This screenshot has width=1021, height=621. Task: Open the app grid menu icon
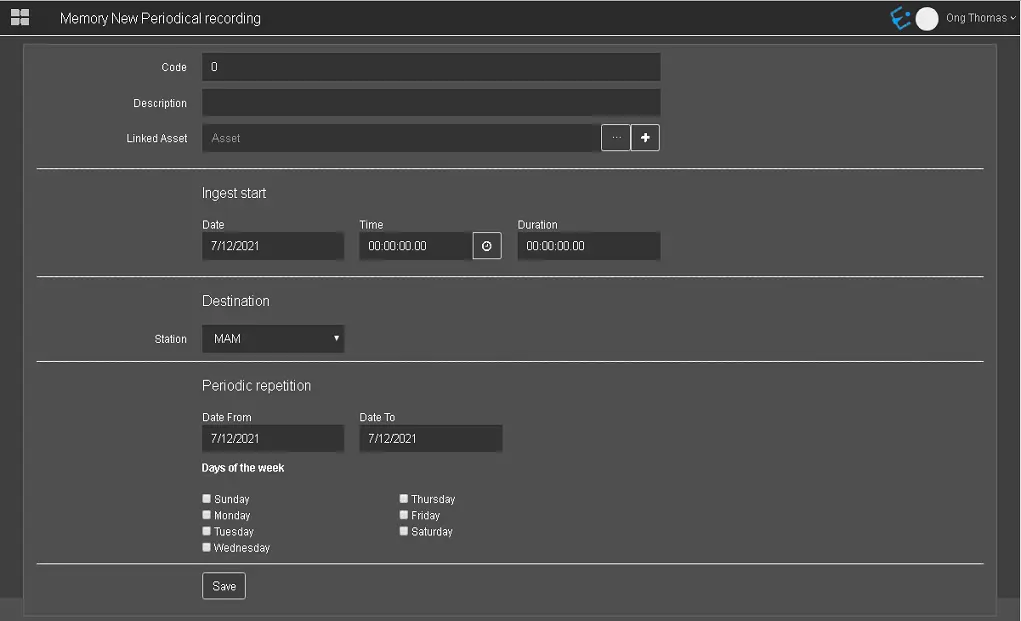coord(20,18)
